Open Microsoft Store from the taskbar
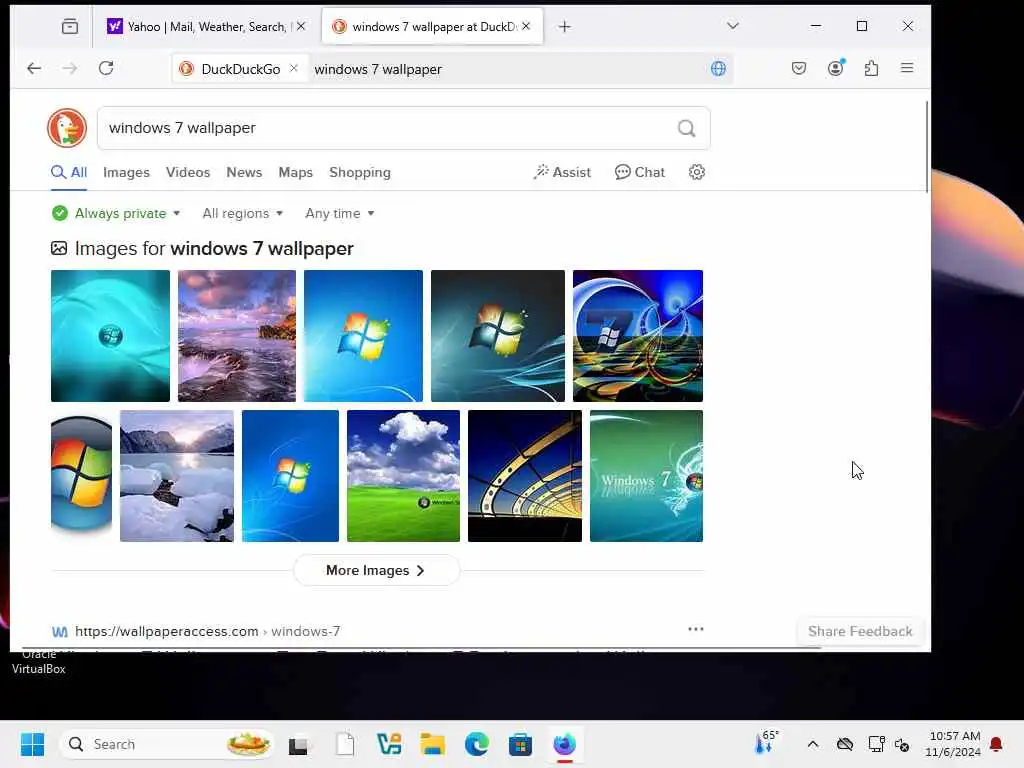 tap(520, 744)
